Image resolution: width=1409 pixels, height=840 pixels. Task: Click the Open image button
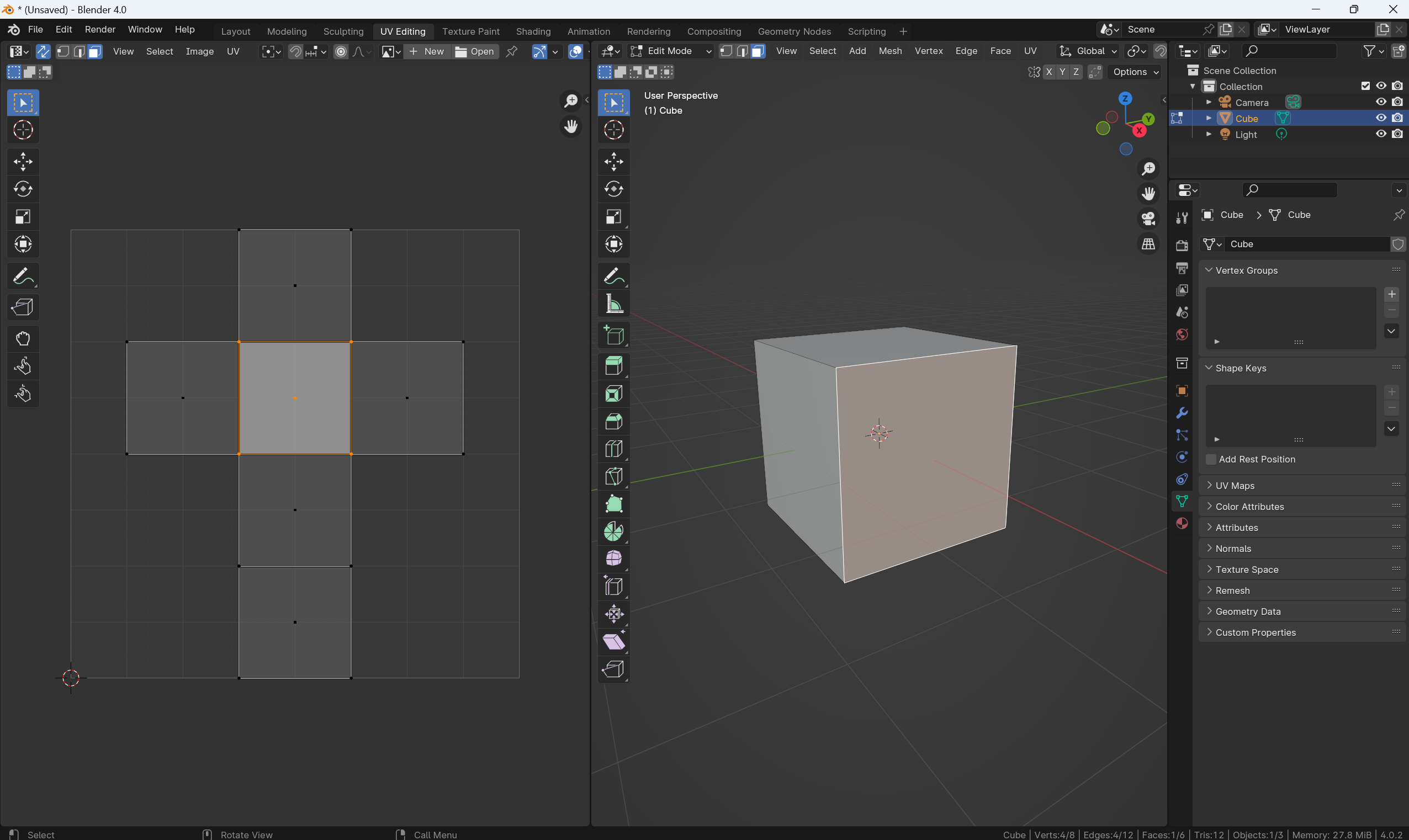point(475,51)
